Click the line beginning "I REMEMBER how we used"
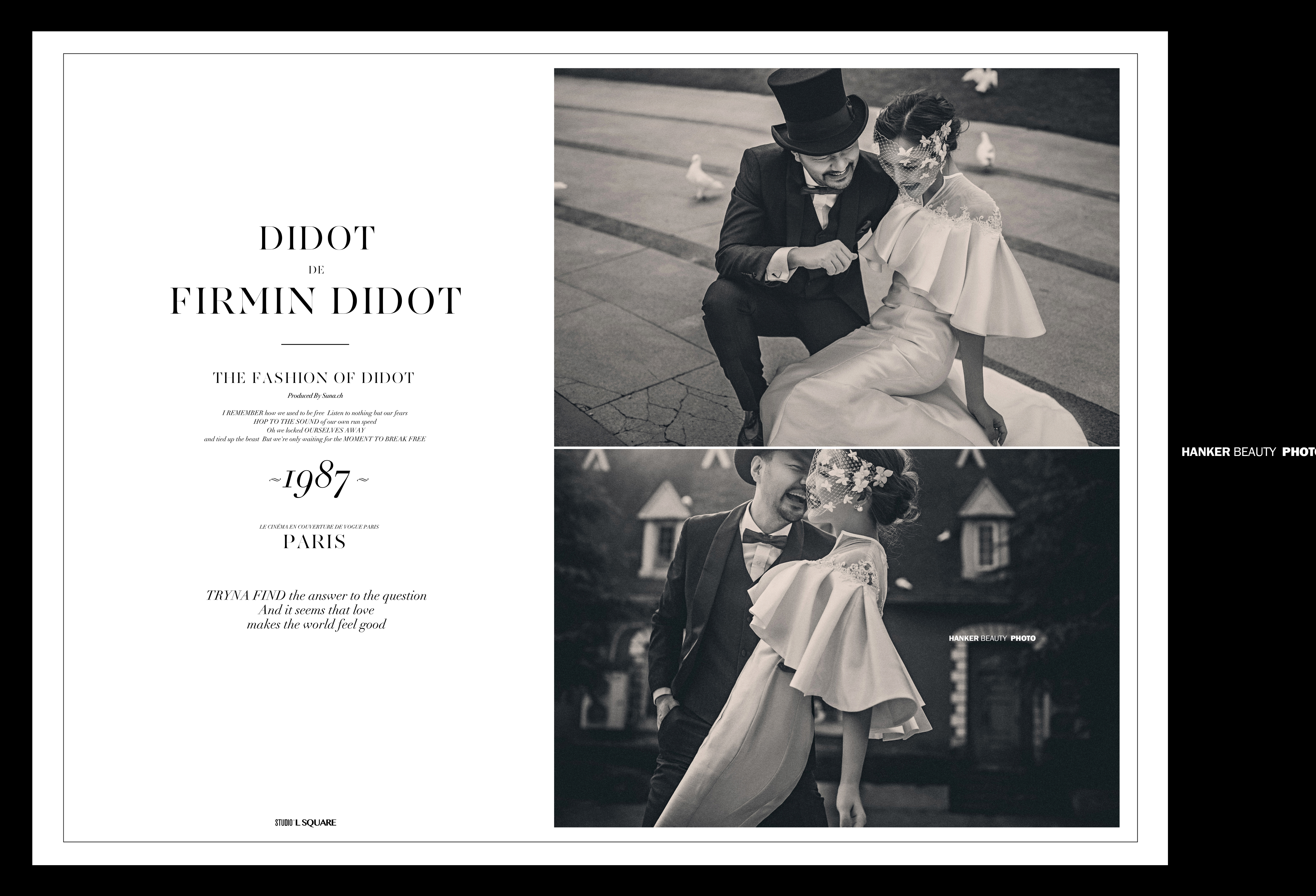The image size is (1316, 896). pyautogui.click(x=315, y=413)
